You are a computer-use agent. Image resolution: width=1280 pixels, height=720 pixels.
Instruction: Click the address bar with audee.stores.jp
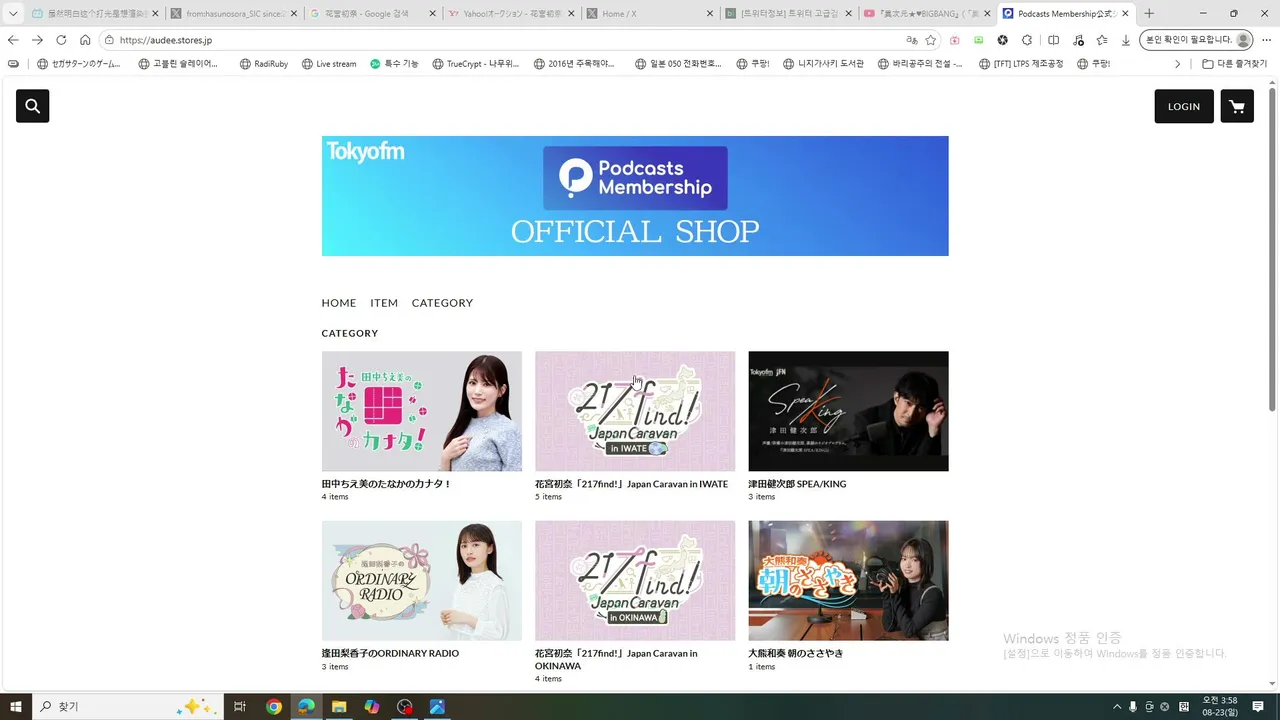pos(500,40)
